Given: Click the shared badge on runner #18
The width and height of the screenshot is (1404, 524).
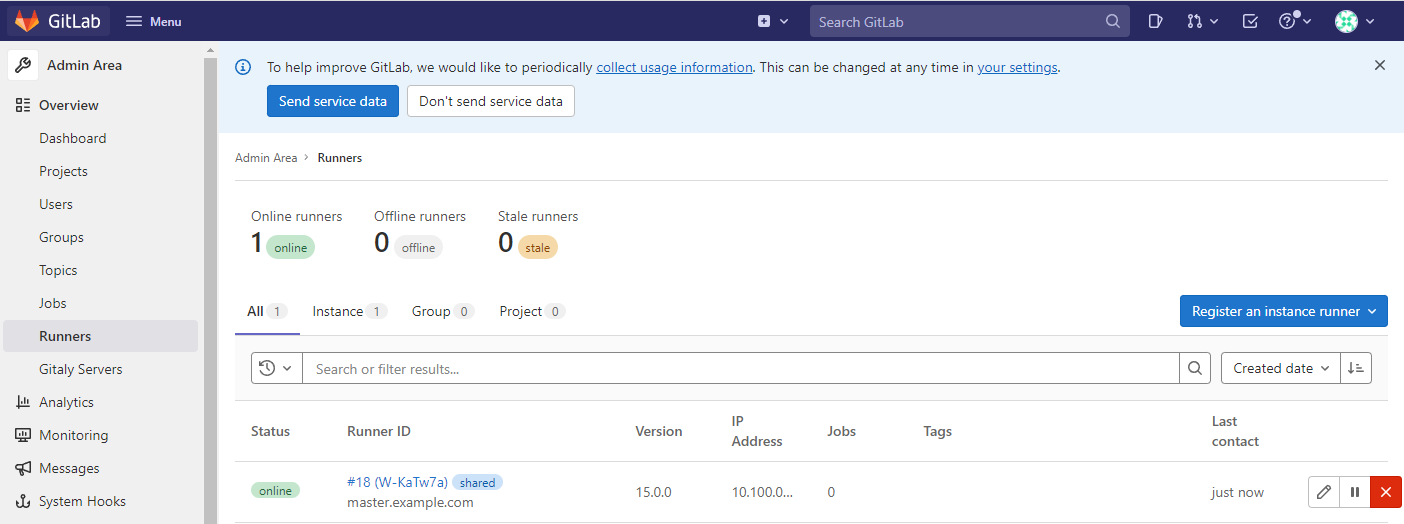Looking at the screenshot, I should click(x=477, y=482).
